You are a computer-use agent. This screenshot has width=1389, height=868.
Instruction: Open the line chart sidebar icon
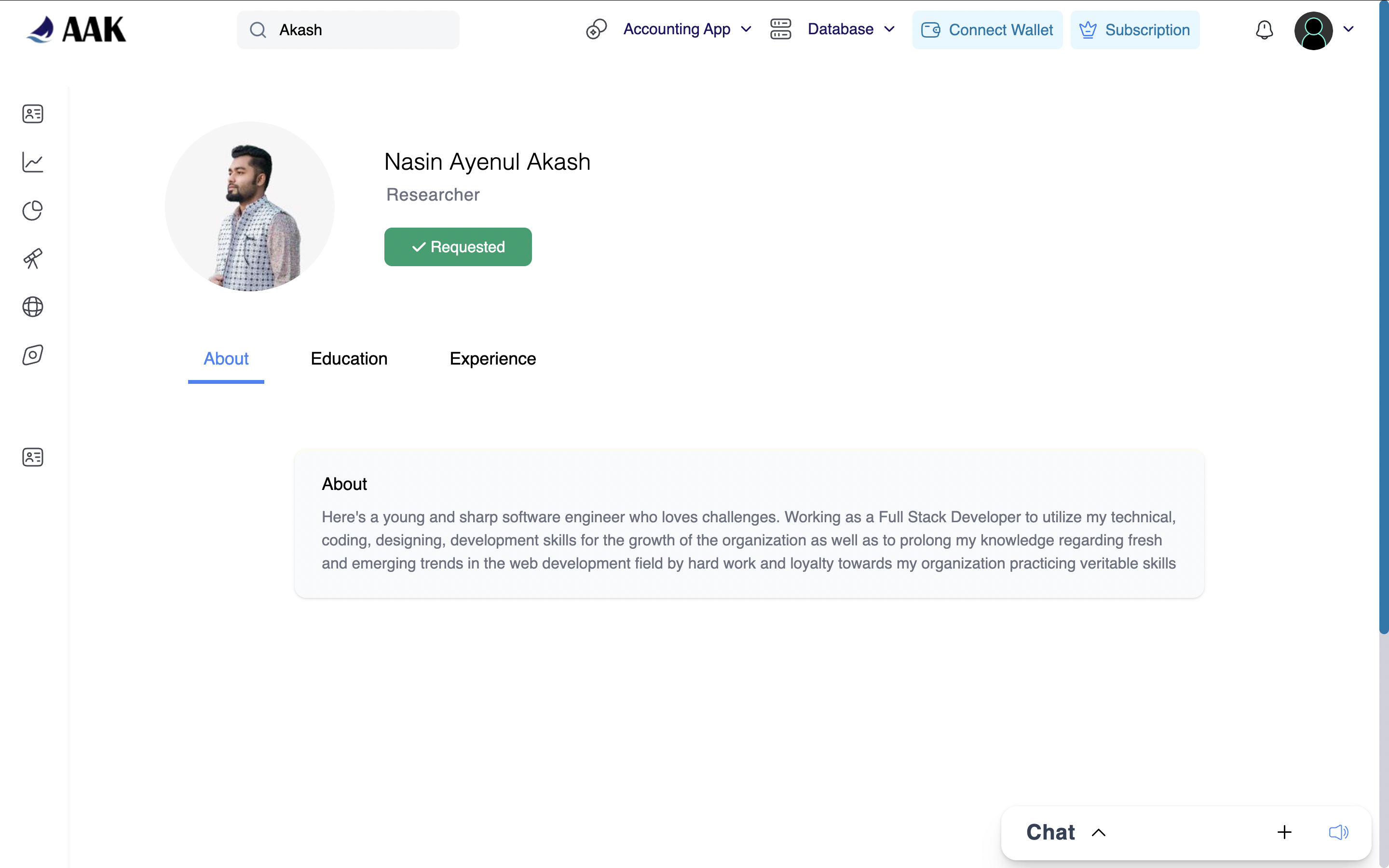[33, 162]
